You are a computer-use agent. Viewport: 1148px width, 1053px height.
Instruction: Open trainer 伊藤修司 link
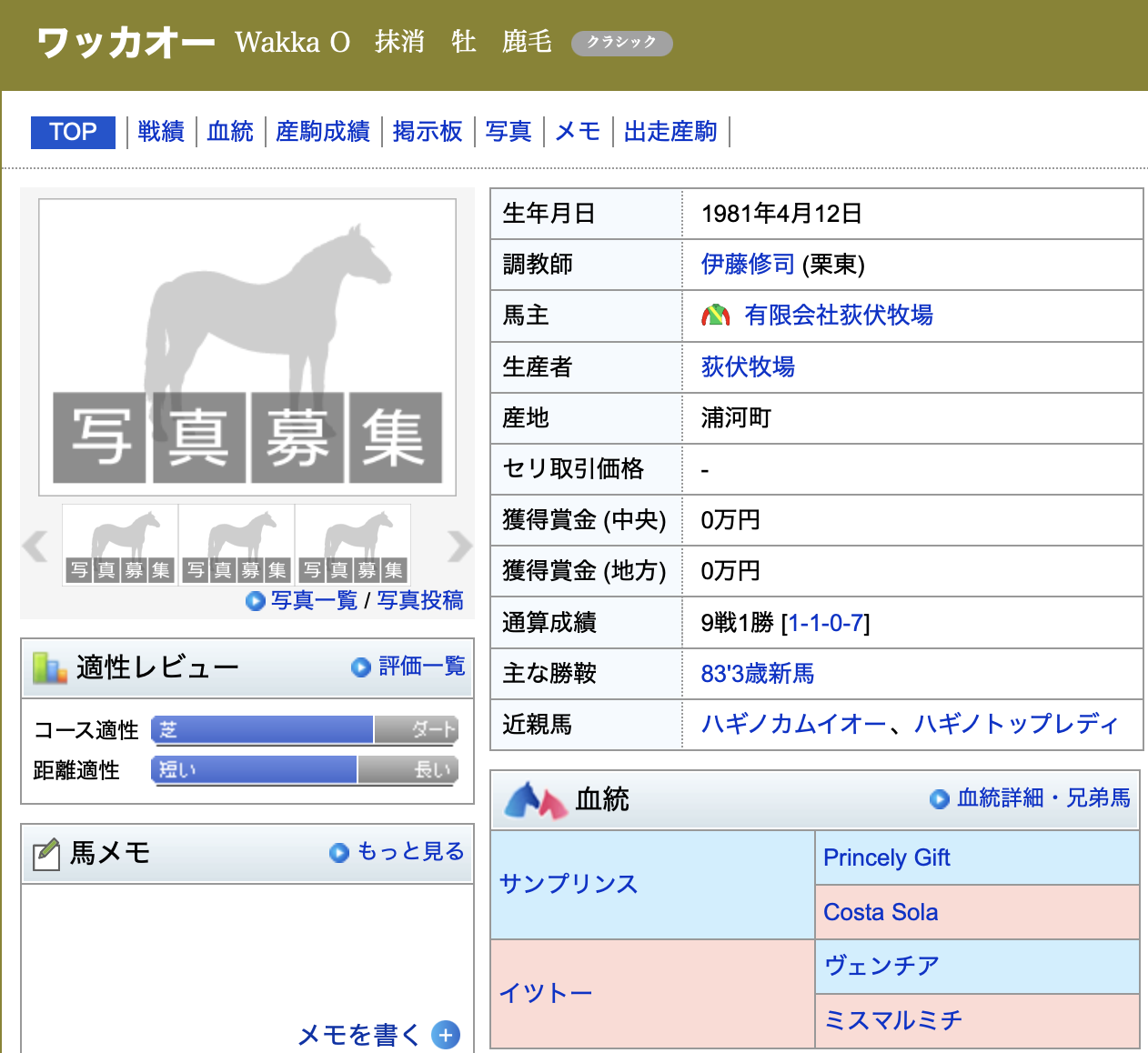tap(748, 265)
